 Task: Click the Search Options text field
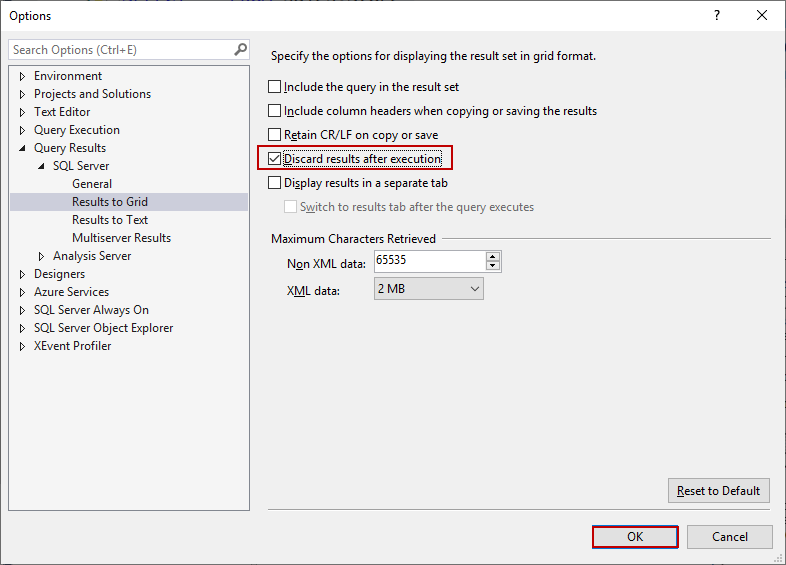[x=120, y=49]
